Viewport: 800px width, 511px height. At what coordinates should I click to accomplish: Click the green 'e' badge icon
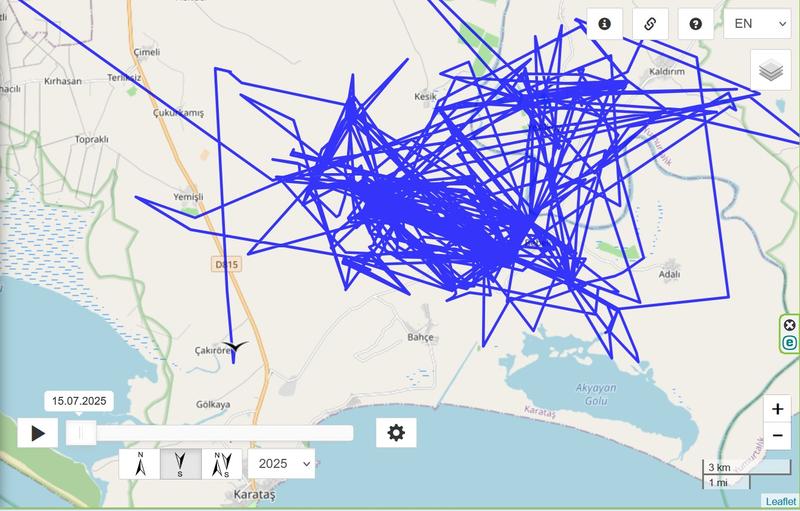[x=789, y=342]
